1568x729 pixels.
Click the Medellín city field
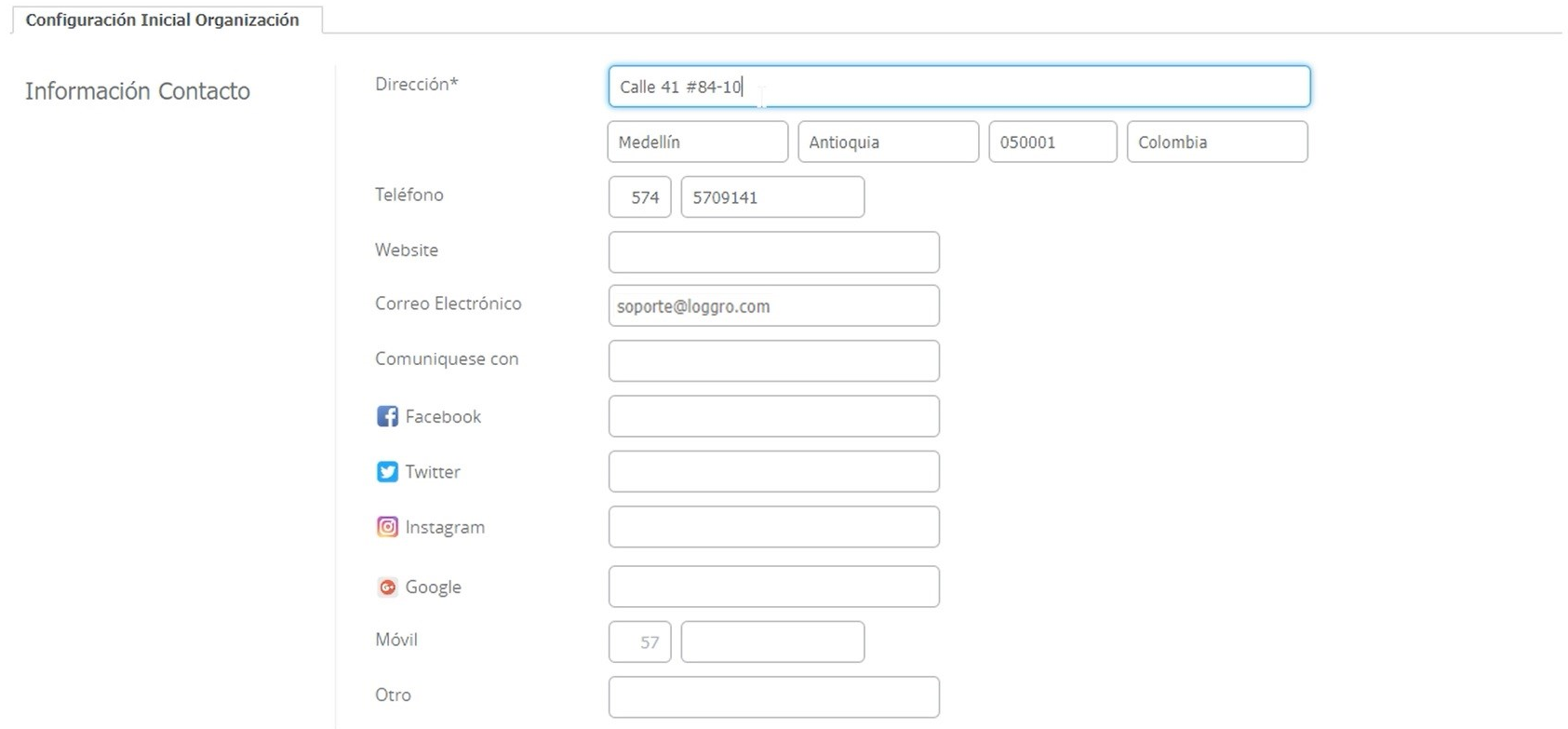point(697,142)
